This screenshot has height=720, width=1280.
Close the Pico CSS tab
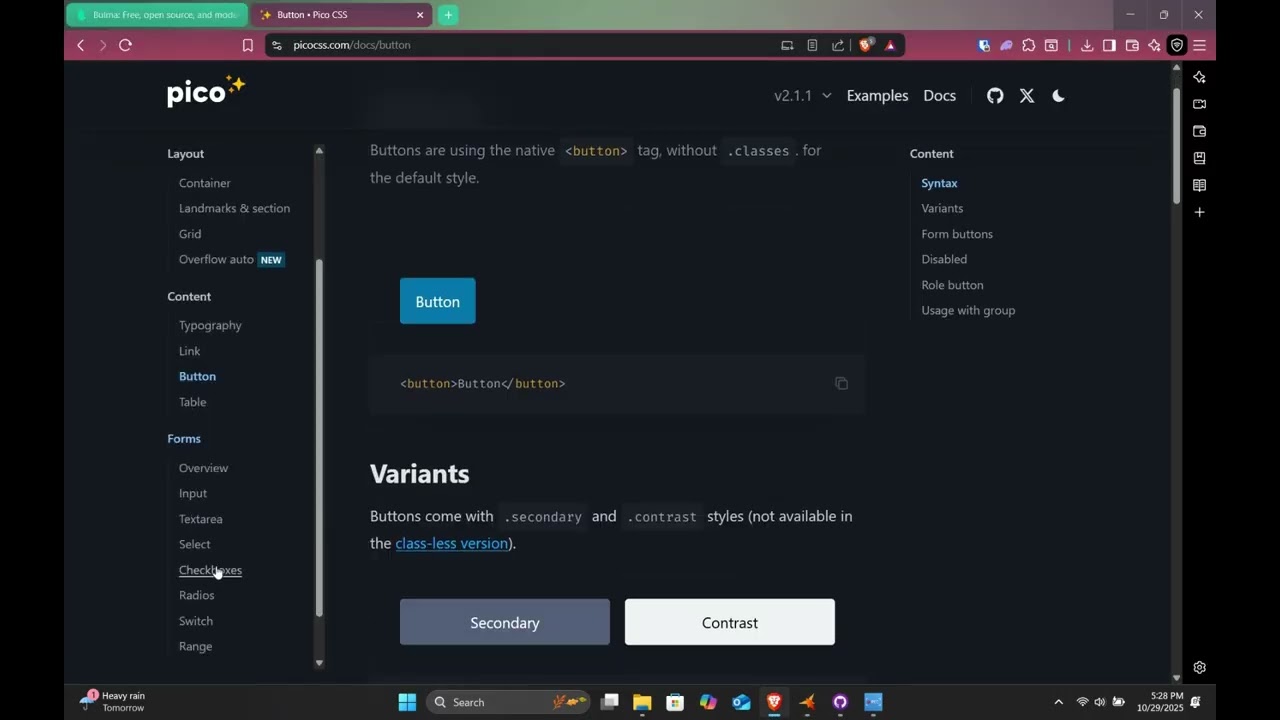click(420, 15)
